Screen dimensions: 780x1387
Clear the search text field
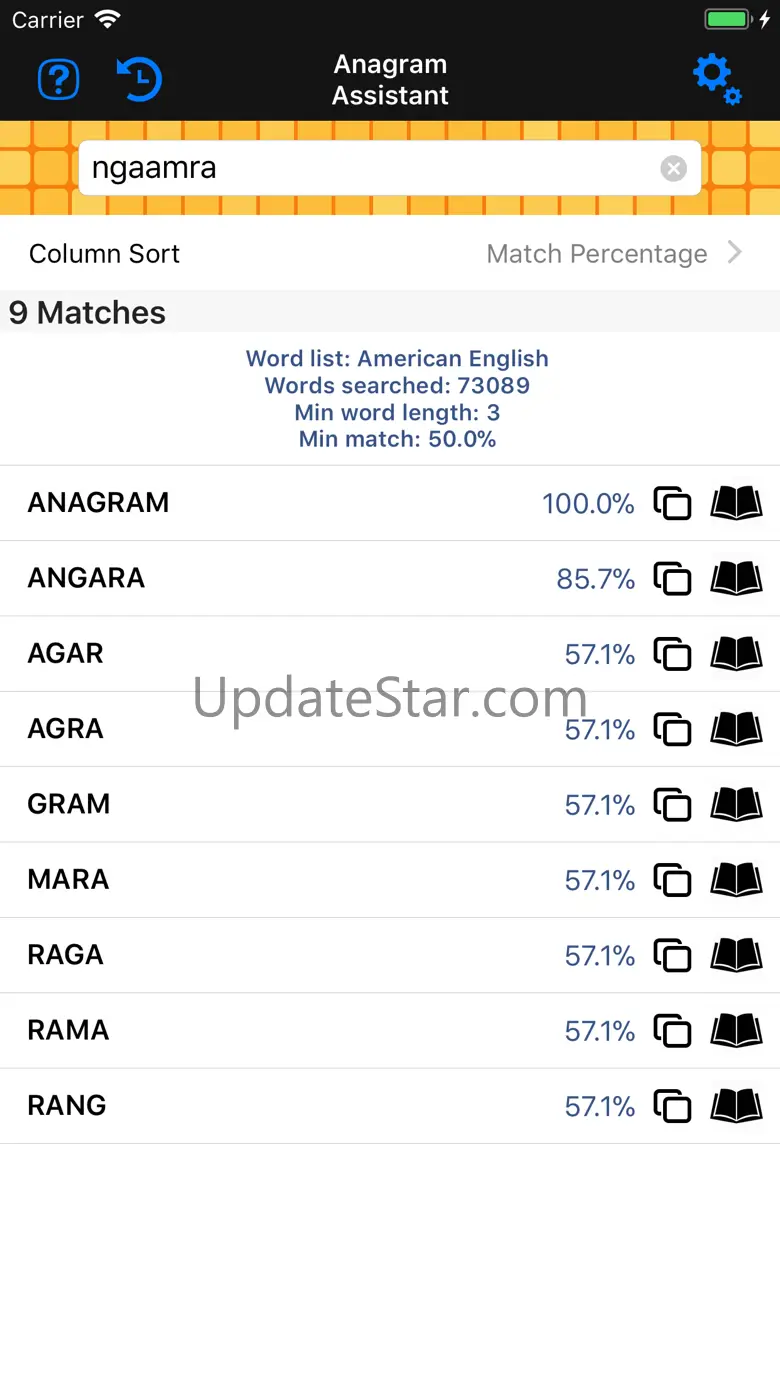coord(674,169)
